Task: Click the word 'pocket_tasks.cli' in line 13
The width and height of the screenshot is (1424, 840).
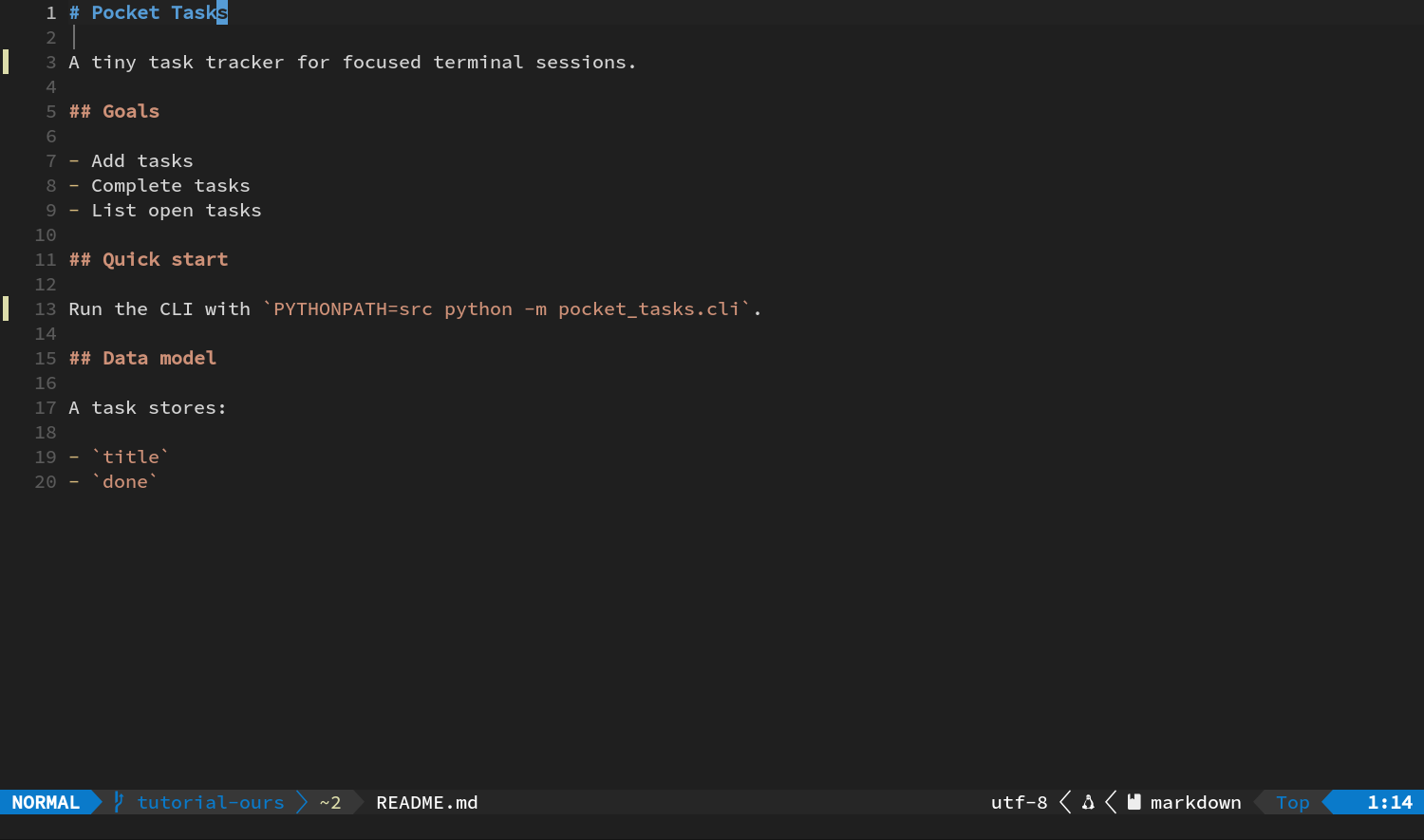Action: point(649,308)
